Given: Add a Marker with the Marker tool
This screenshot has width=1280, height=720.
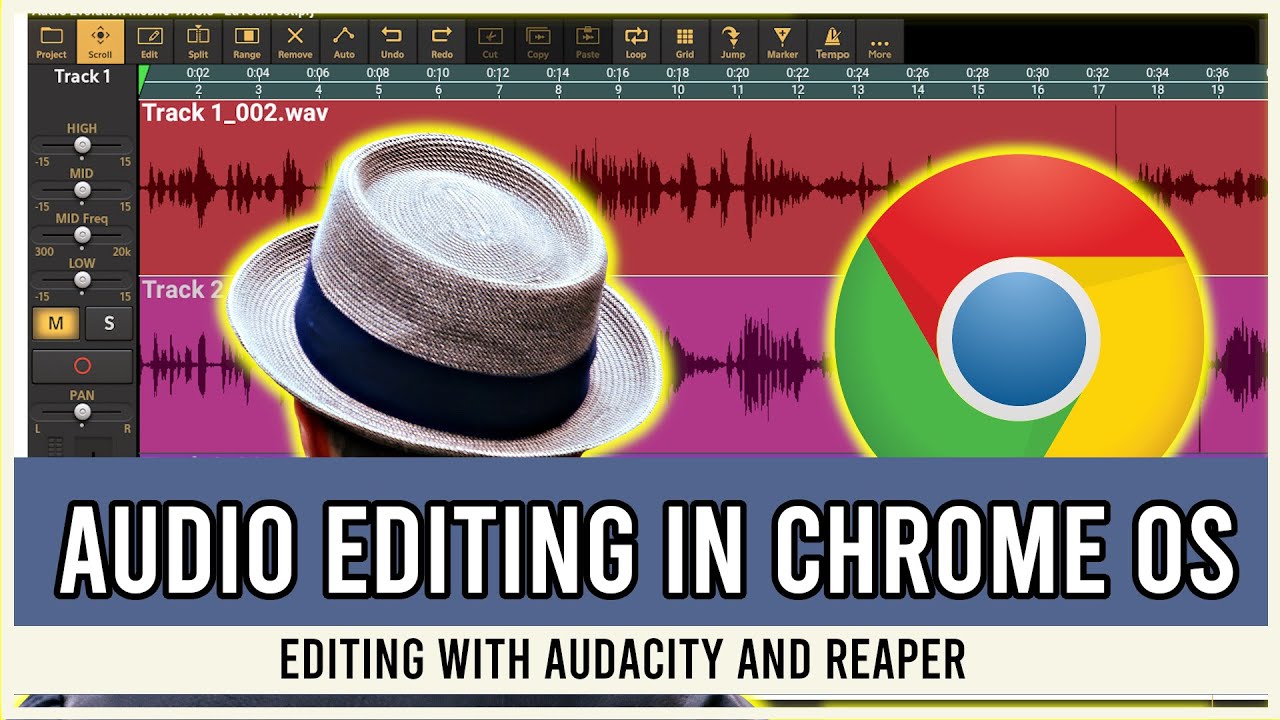Looking at the screenshot, I should point(782,42).
